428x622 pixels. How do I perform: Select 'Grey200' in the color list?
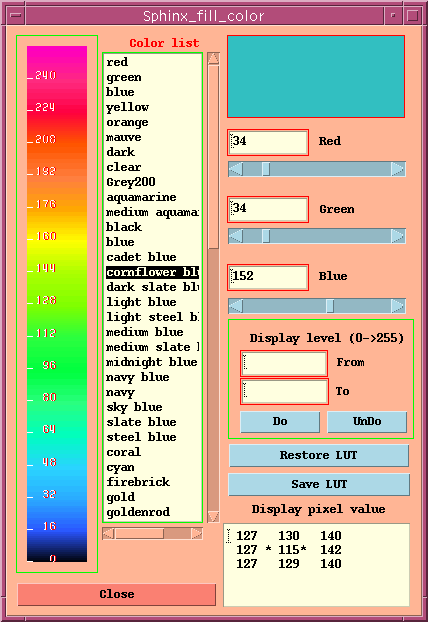coord(152,182)
